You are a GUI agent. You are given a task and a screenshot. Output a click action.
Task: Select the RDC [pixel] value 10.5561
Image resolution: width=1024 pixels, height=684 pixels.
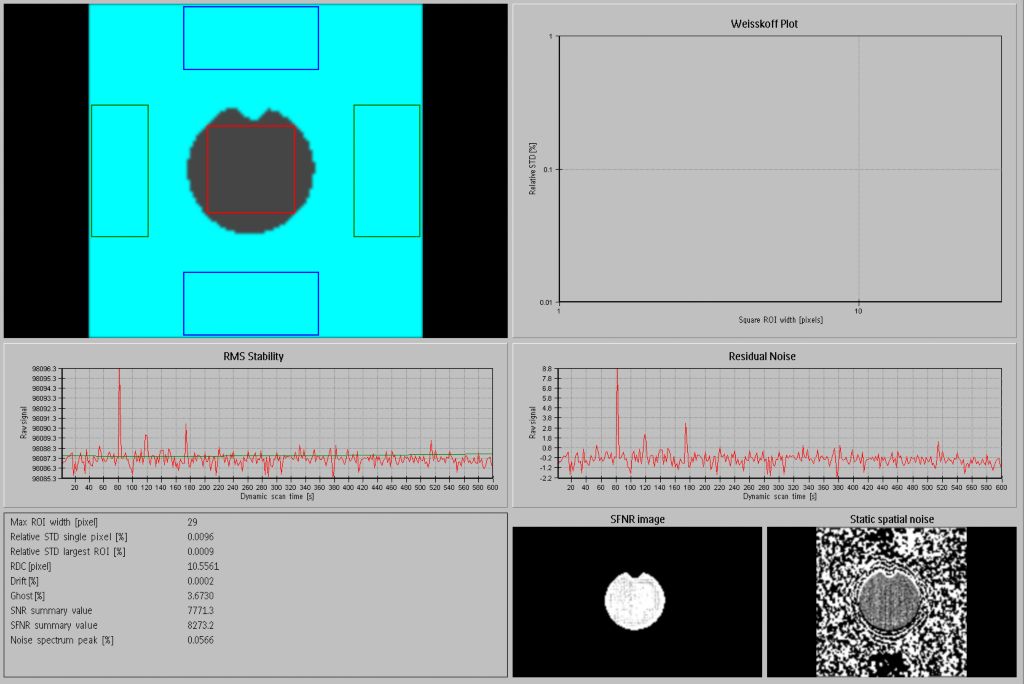click(x=203, y=566)
